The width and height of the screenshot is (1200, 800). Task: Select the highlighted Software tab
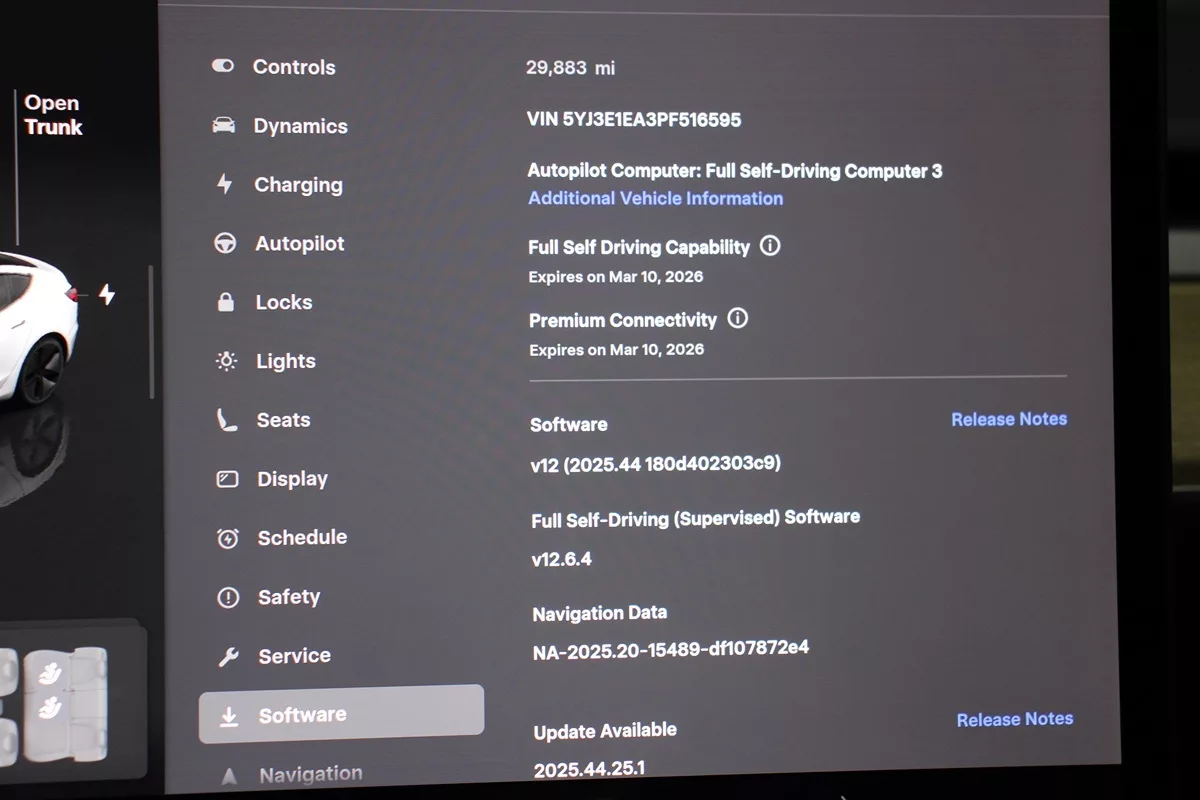[341, 714]
